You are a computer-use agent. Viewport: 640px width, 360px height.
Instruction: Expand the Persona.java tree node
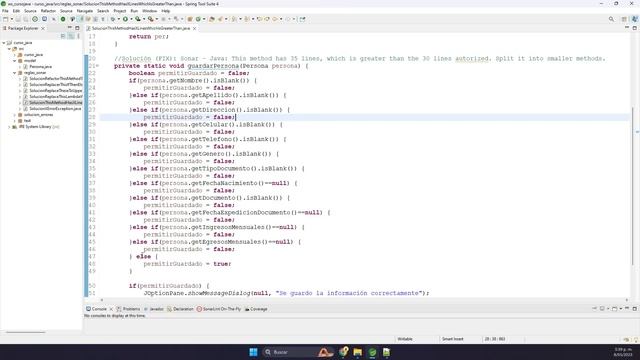pyautogui.click(x=20, y=67)
